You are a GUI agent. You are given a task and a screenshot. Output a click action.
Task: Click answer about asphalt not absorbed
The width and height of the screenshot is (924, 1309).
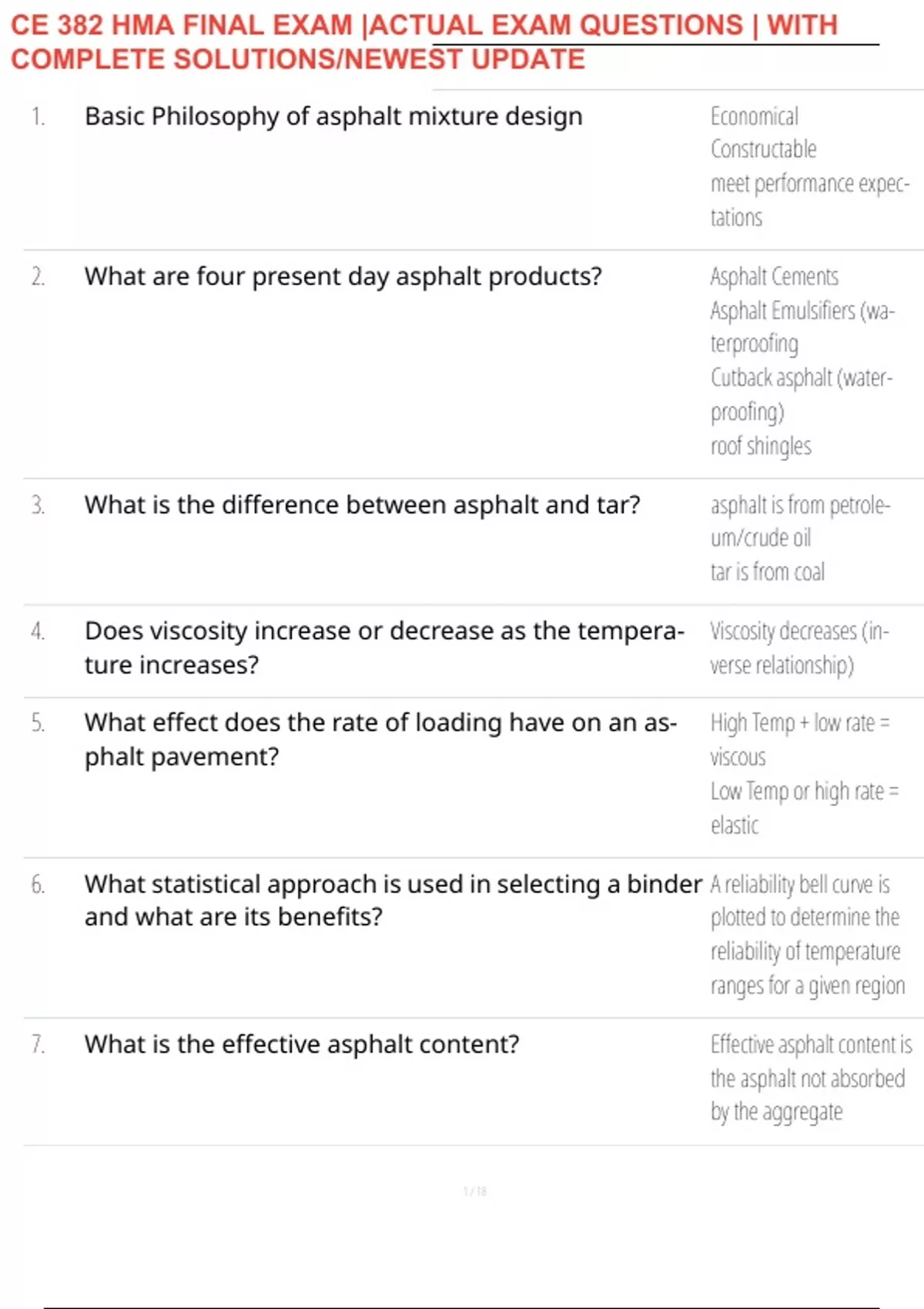tap(811, 1078)
